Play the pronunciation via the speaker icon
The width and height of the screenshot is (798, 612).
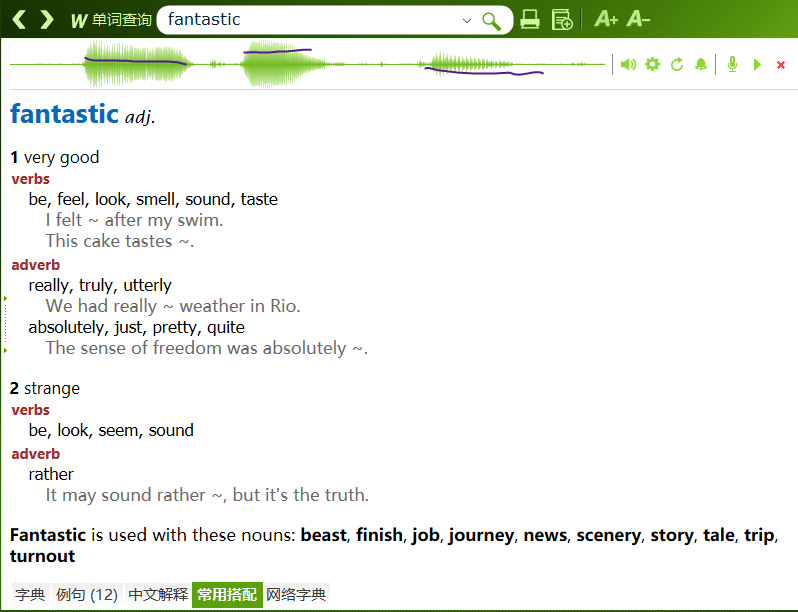pos(628,64)
